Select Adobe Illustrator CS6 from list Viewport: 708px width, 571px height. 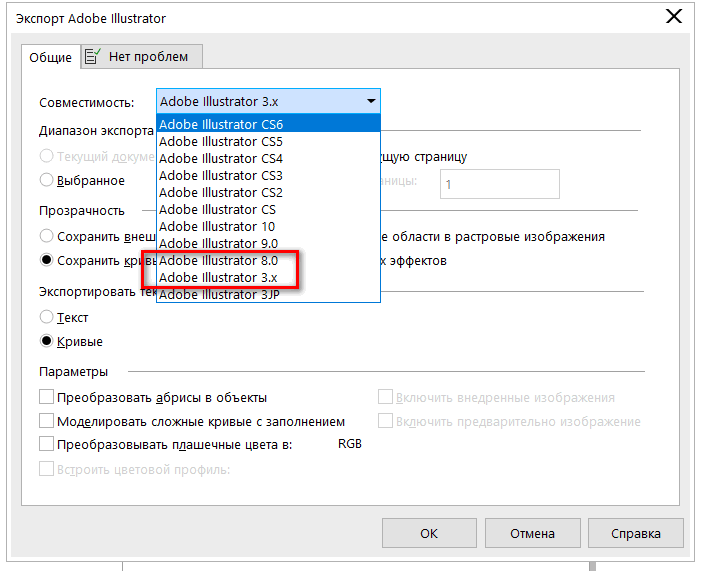tap(221, 124)
